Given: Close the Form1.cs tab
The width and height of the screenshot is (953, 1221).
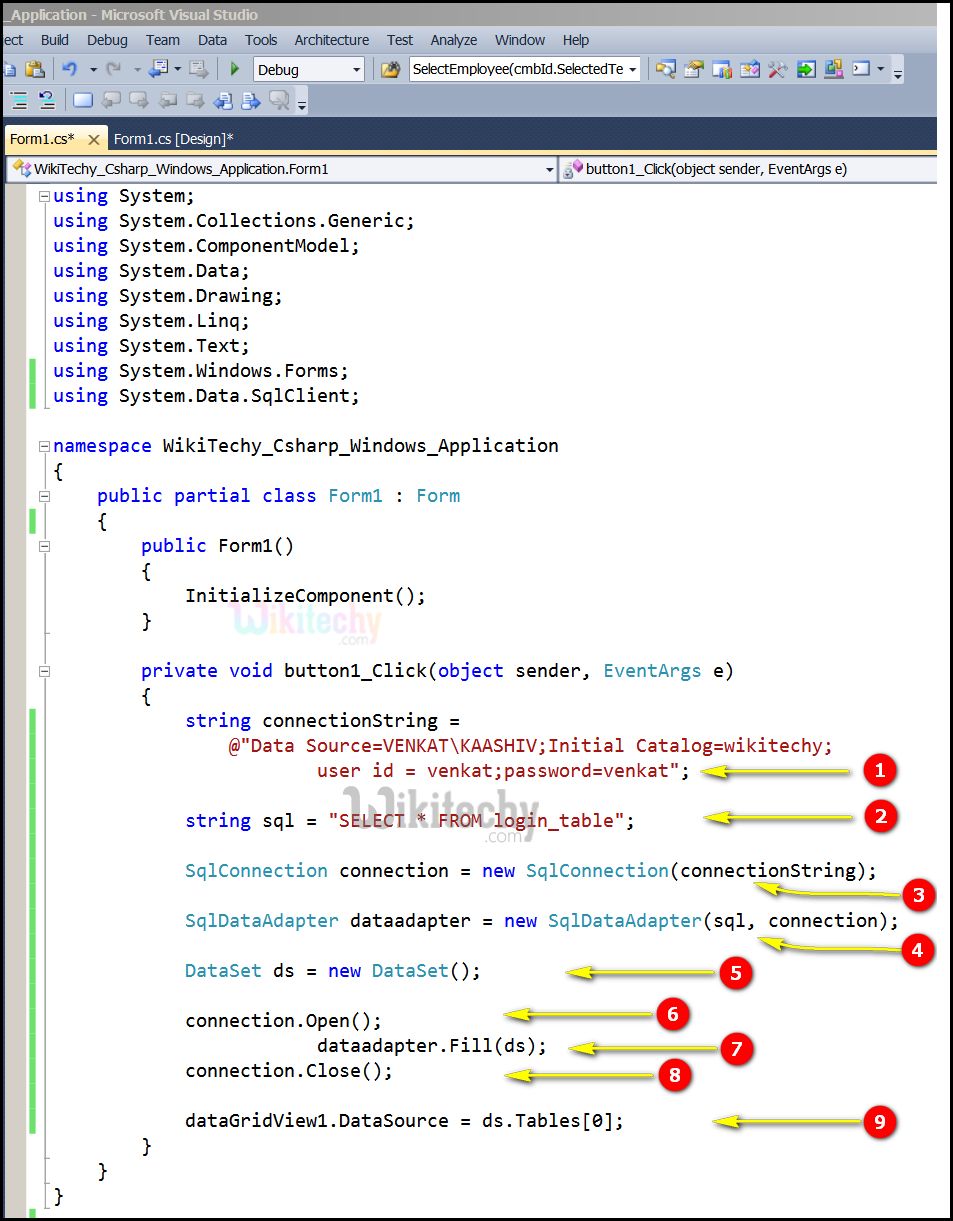Looking at the screenshot, I should (x=94, y=140).
